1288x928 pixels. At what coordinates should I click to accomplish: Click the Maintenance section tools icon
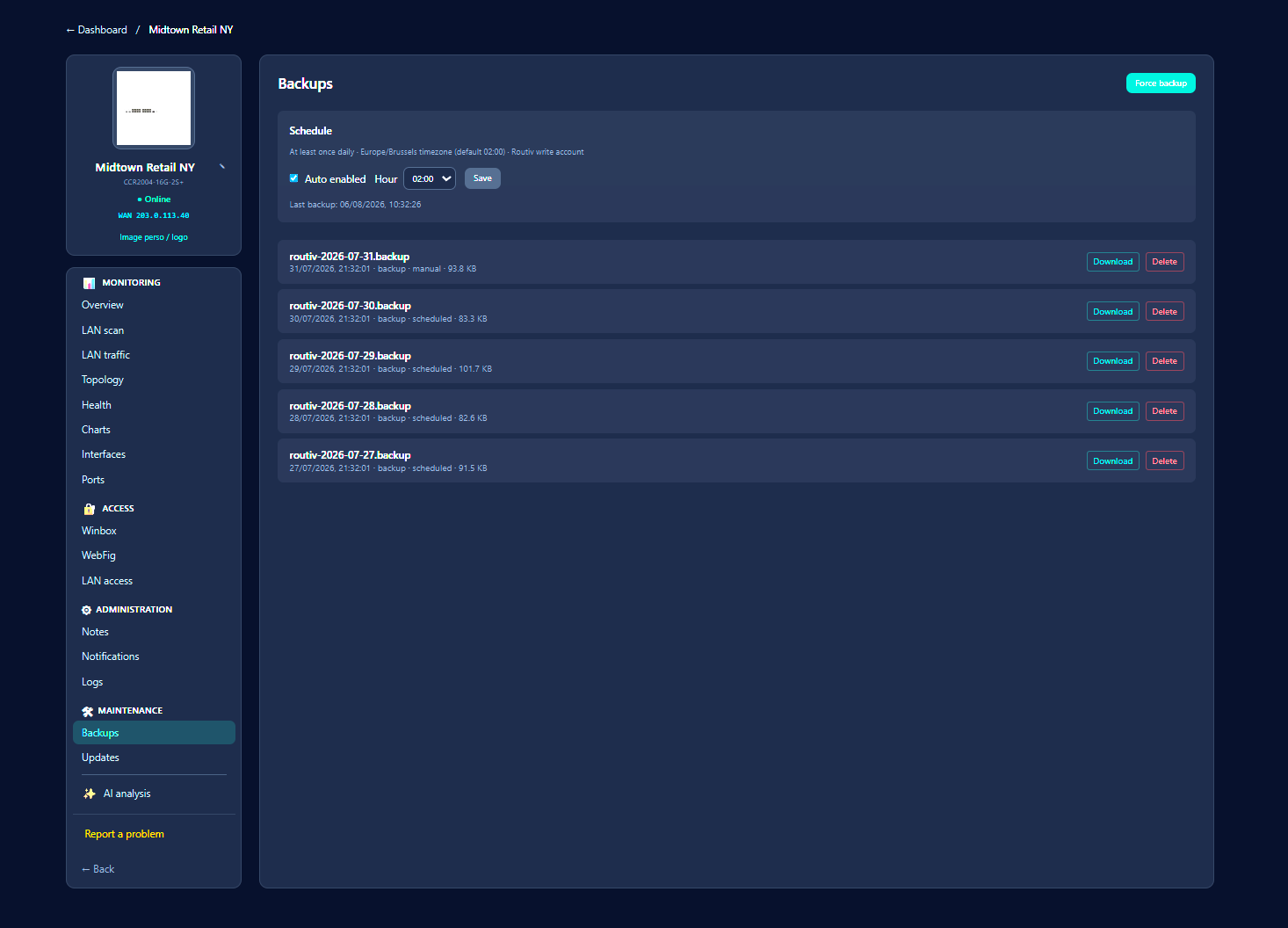coord(87,711)
